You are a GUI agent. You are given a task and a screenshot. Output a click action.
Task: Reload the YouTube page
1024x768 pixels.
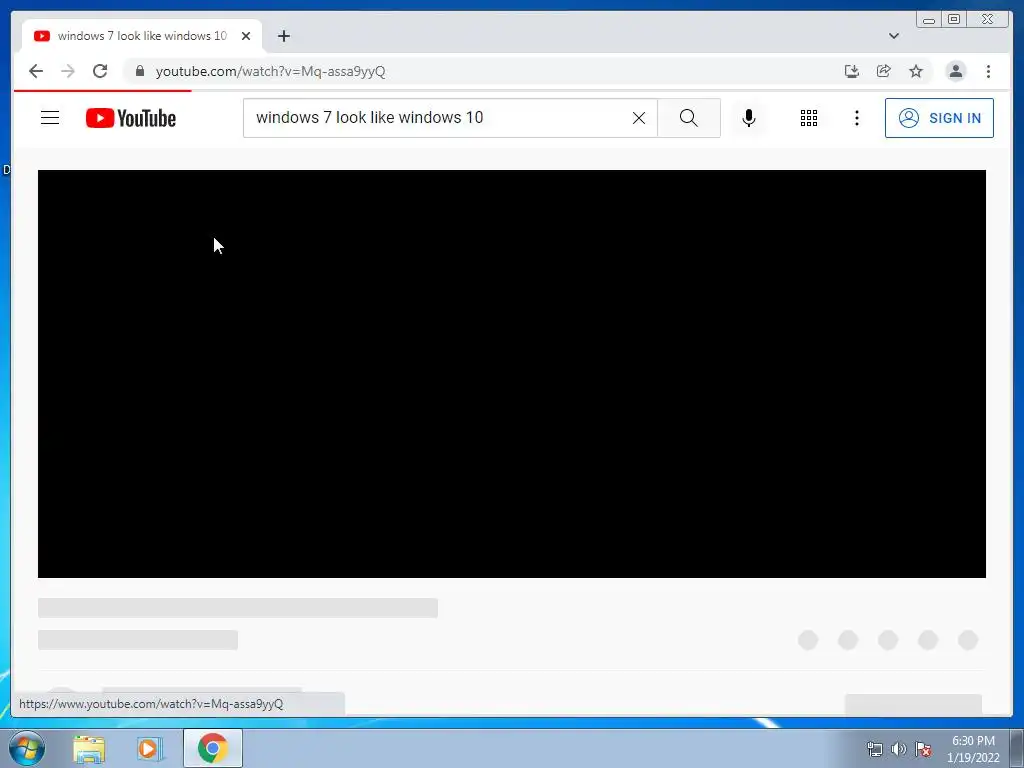100,71
